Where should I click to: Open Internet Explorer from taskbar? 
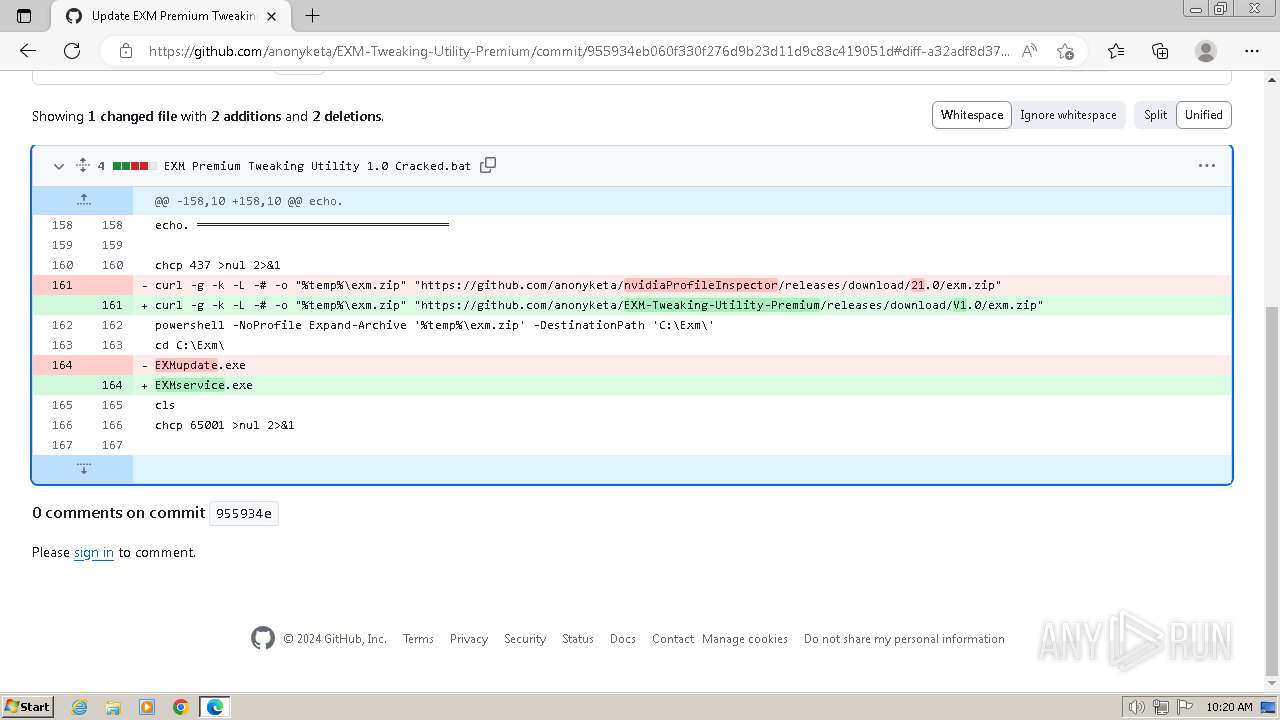[80, 707]
